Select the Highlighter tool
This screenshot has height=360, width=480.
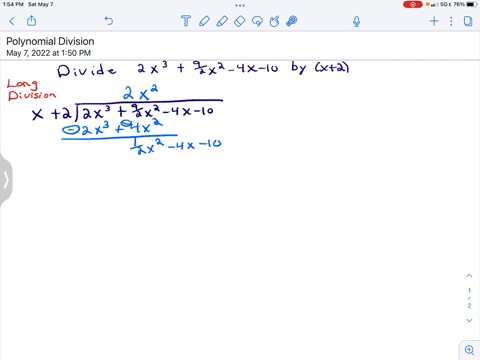[x=222, y=21]
